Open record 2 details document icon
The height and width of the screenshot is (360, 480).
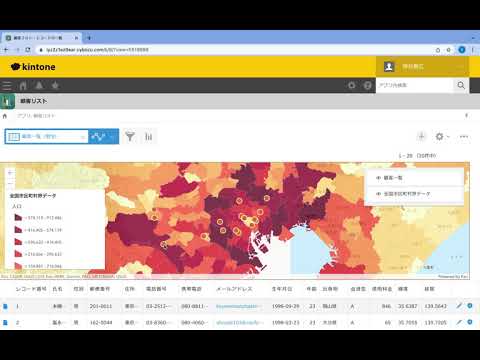coord(5,322)
